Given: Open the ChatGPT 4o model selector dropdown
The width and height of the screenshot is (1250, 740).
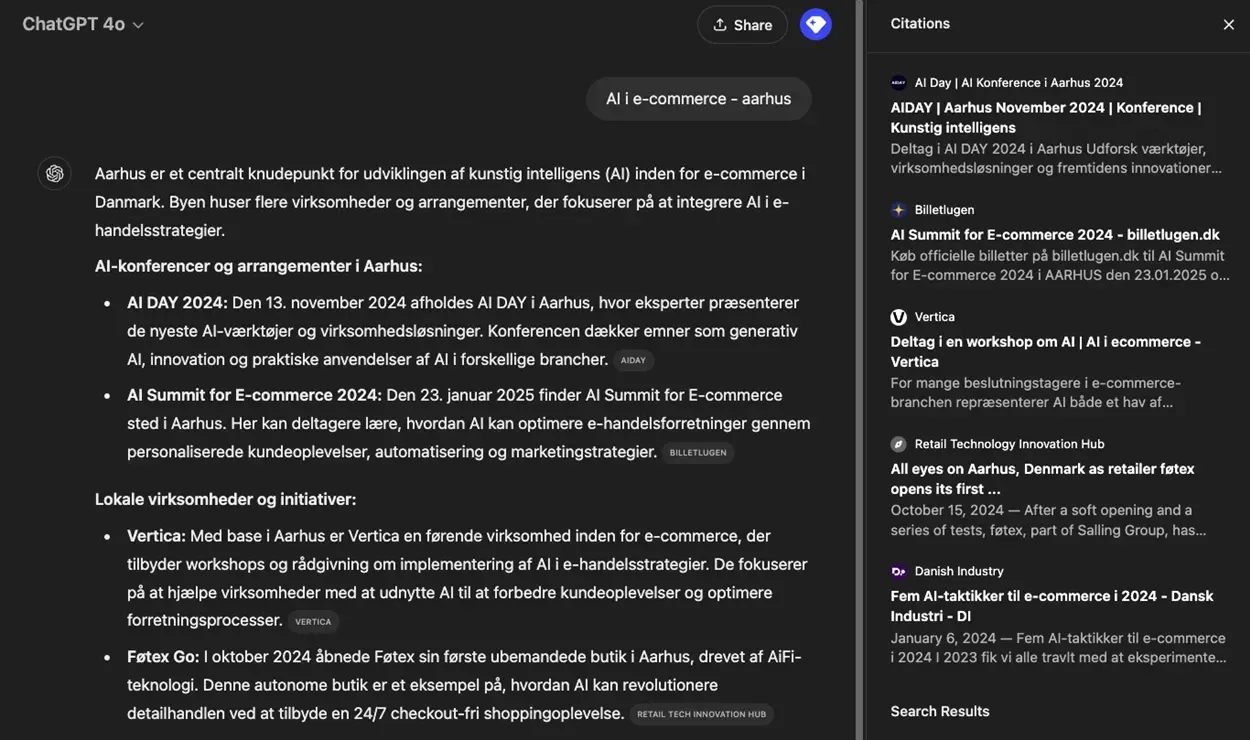Looking at the screenshot, I should click(83, 24).
